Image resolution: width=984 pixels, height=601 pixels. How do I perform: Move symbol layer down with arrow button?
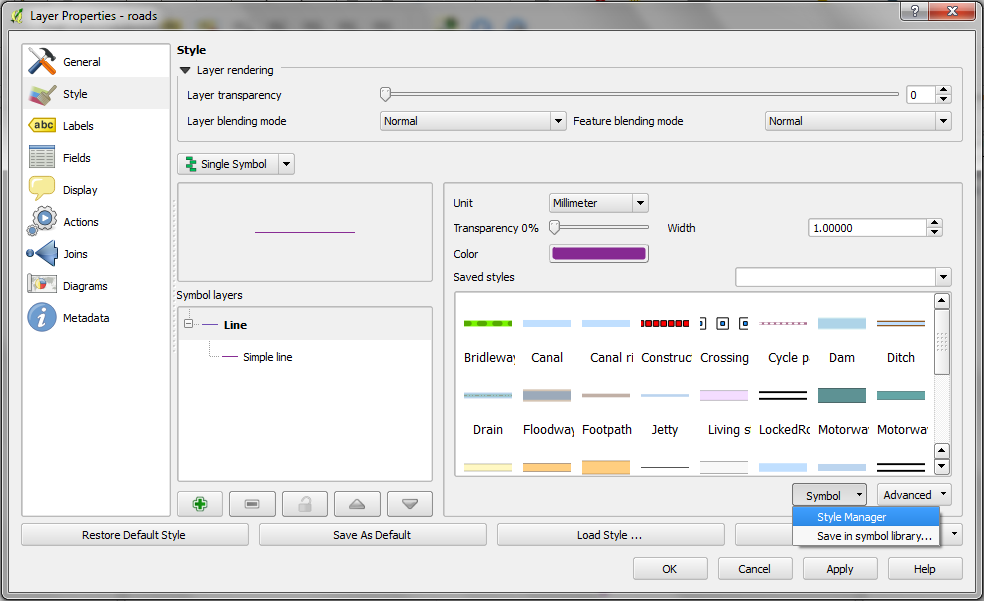pyautogui.click(x=410, y=504)
